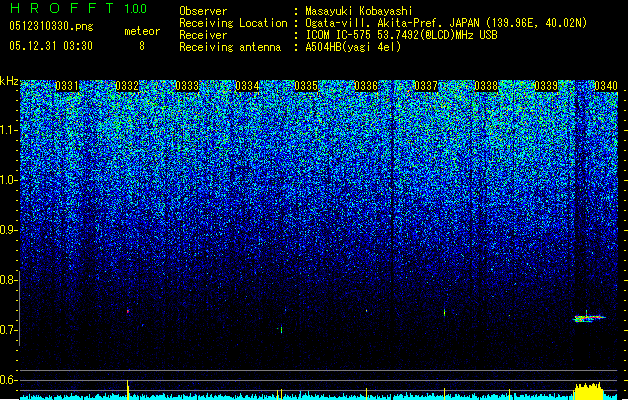Click the 0337 time marker
629x400 pixels.
(x=426, y=86)
